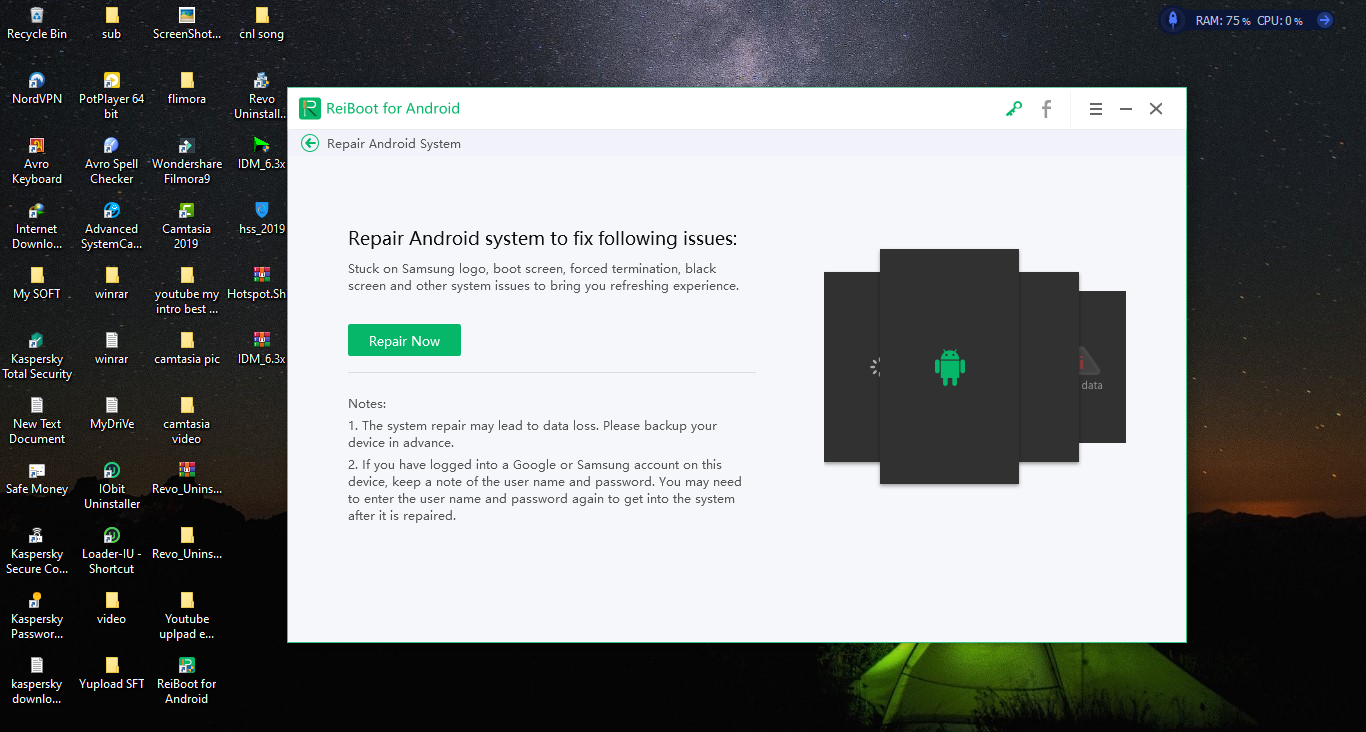Select the ScreenShot image file icon

click(x=187, y=23)
